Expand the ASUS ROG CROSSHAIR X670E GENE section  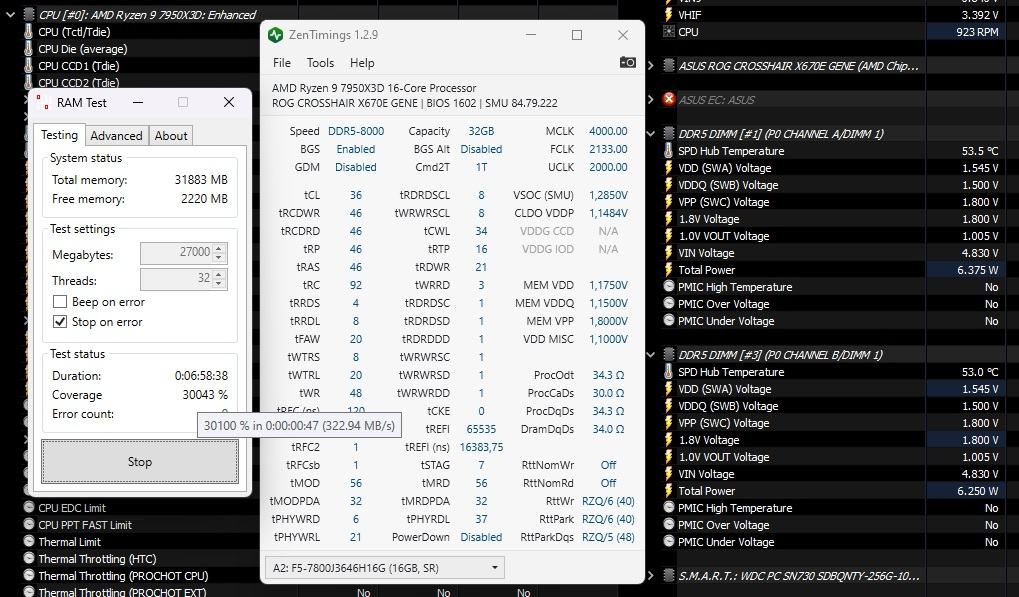651,65
